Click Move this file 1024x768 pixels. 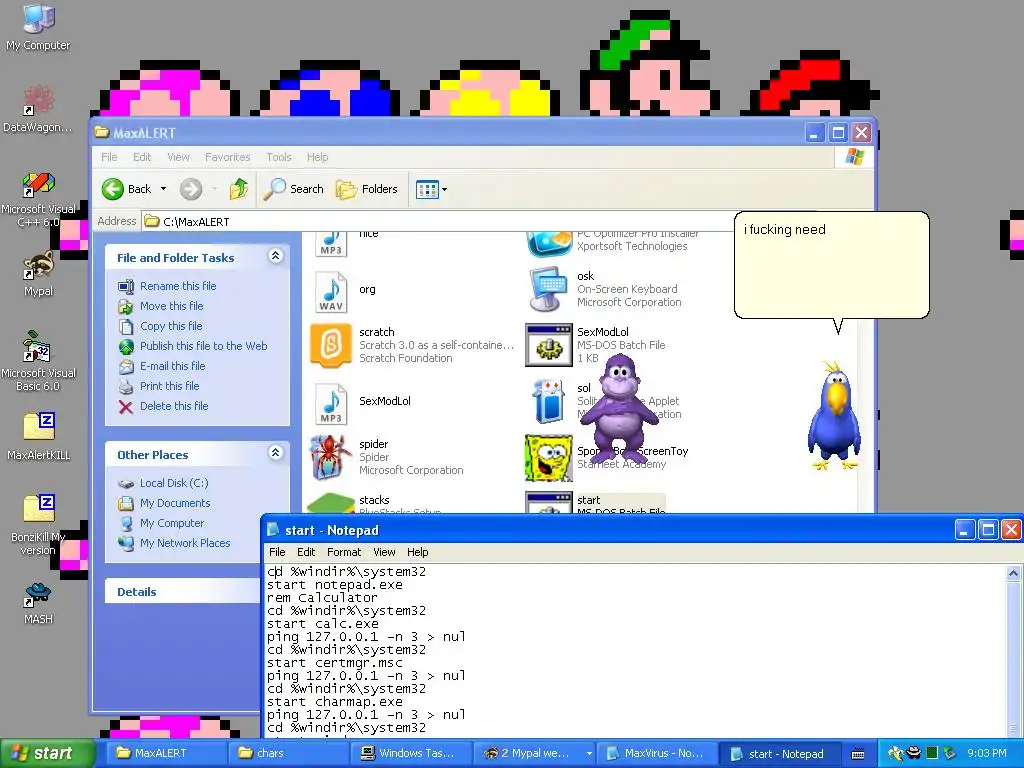point(171,306)
